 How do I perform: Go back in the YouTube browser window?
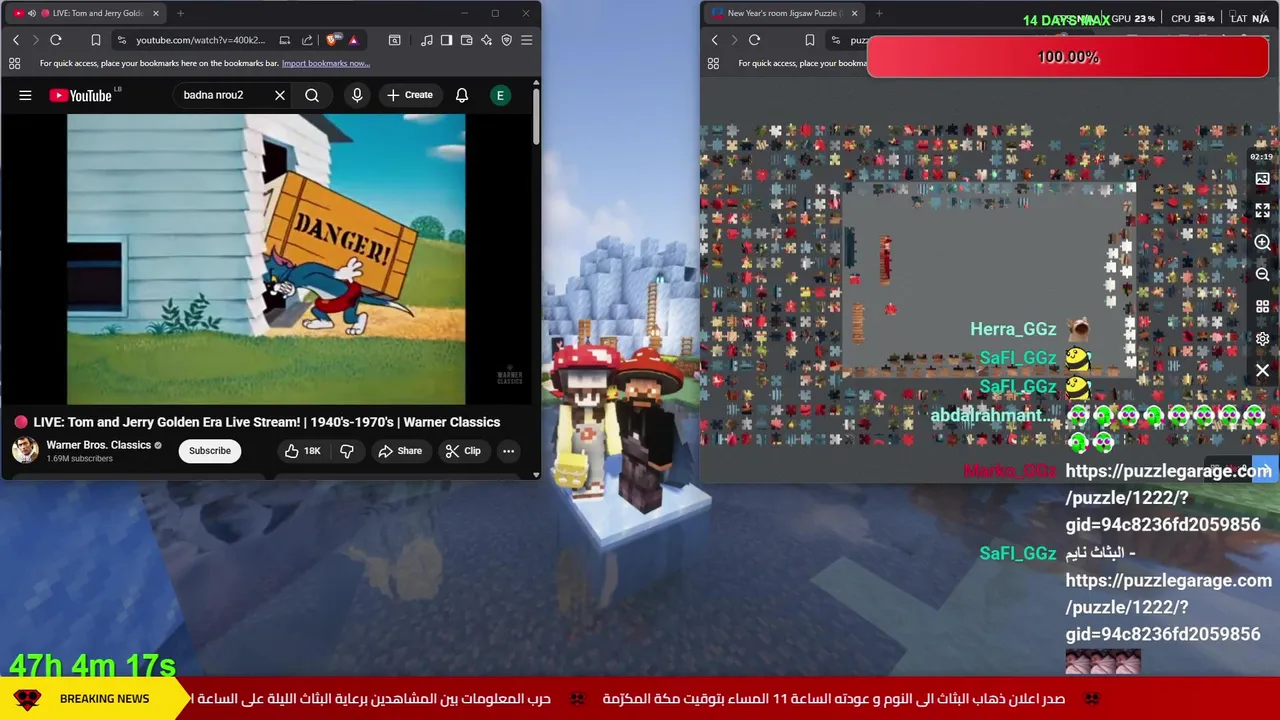tap(16, 40)
